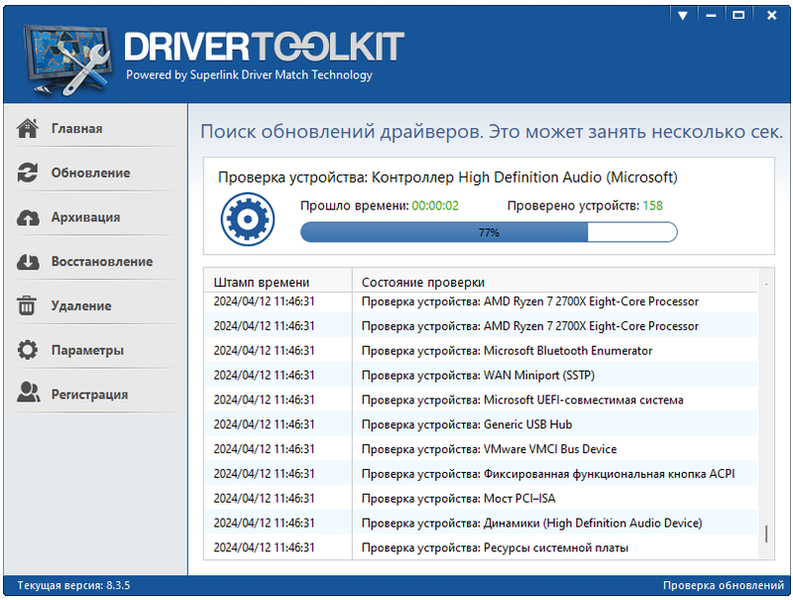
Task: Click the checked devices count 158
Action: [x=652, y=206]
